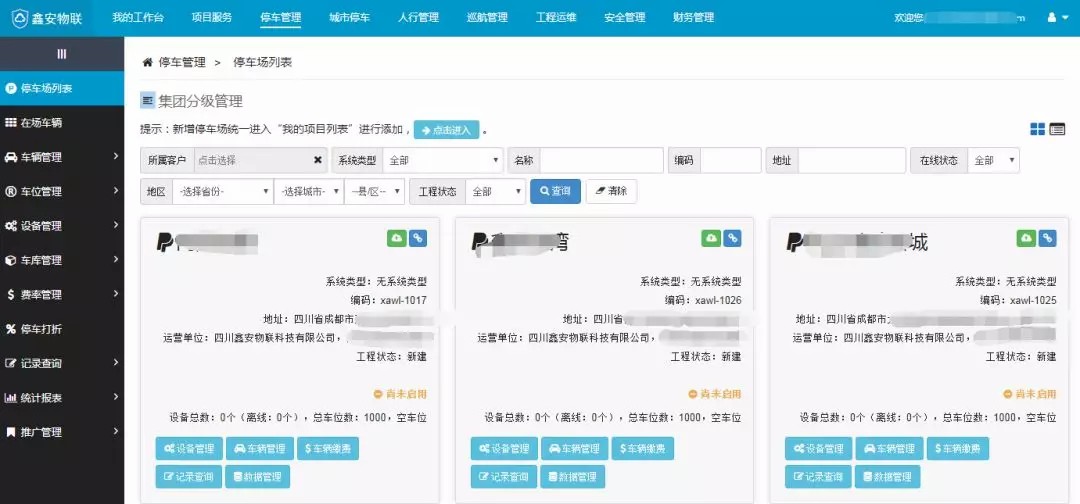The width and height of the screenshot is (1080, 504).
Task: Switch to grid card view icon
Action: [1038, 129]
